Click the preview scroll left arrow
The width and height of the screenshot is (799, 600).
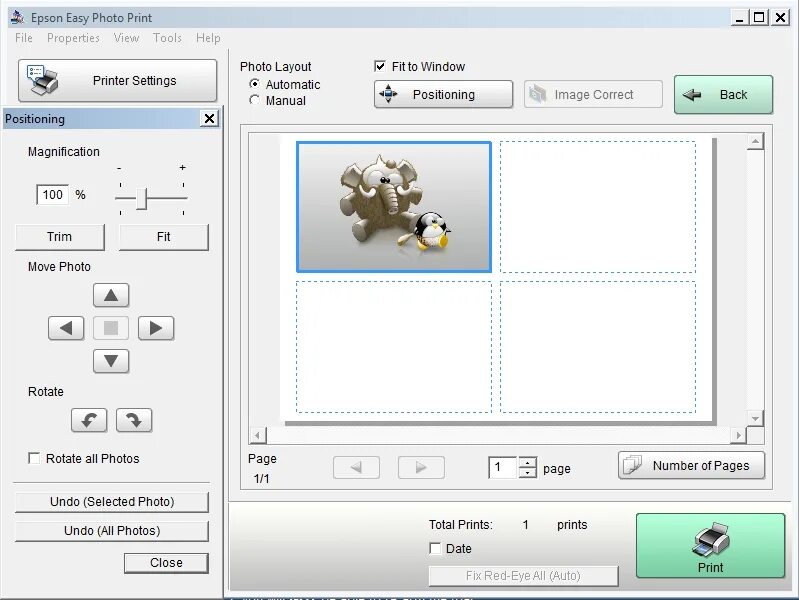(x=257, y=435)
